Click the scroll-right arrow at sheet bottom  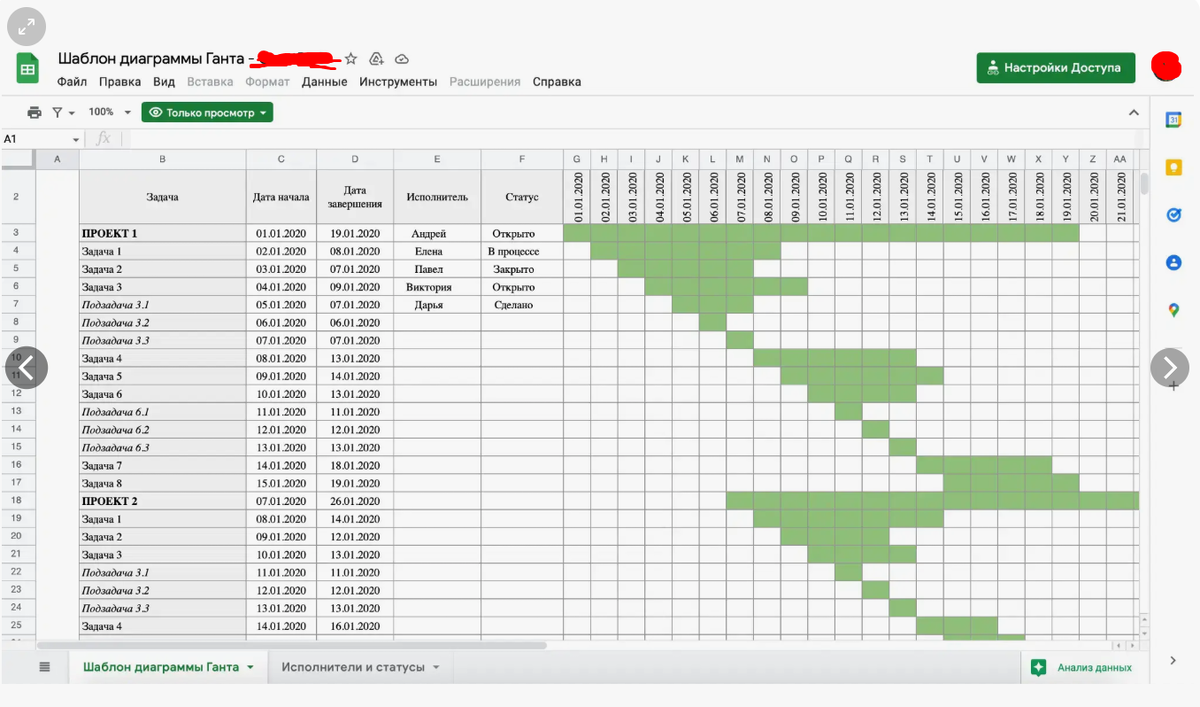tap(1132, 645)
